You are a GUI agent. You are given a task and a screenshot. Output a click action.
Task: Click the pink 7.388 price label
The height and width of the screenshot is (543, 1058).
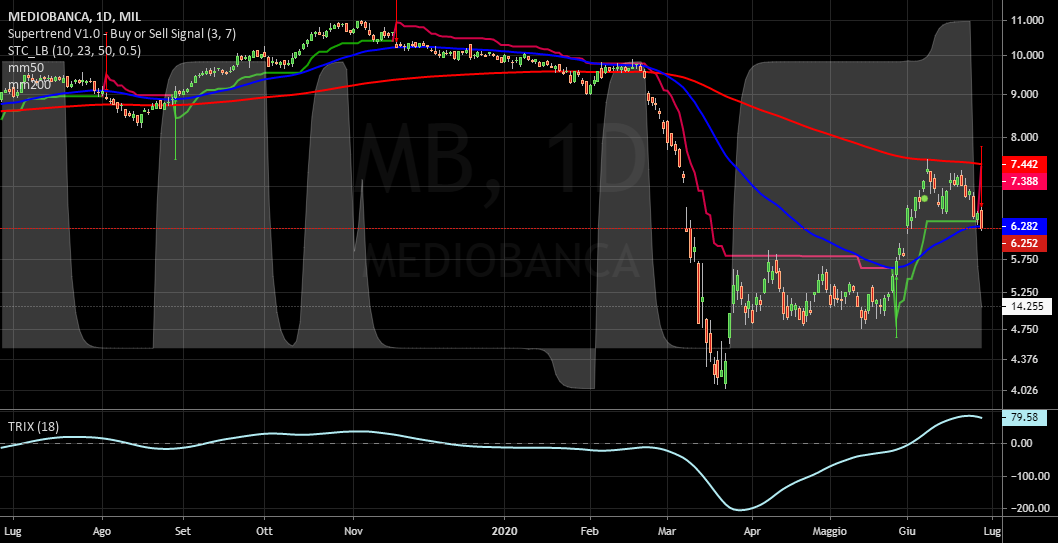(1024, 181)
